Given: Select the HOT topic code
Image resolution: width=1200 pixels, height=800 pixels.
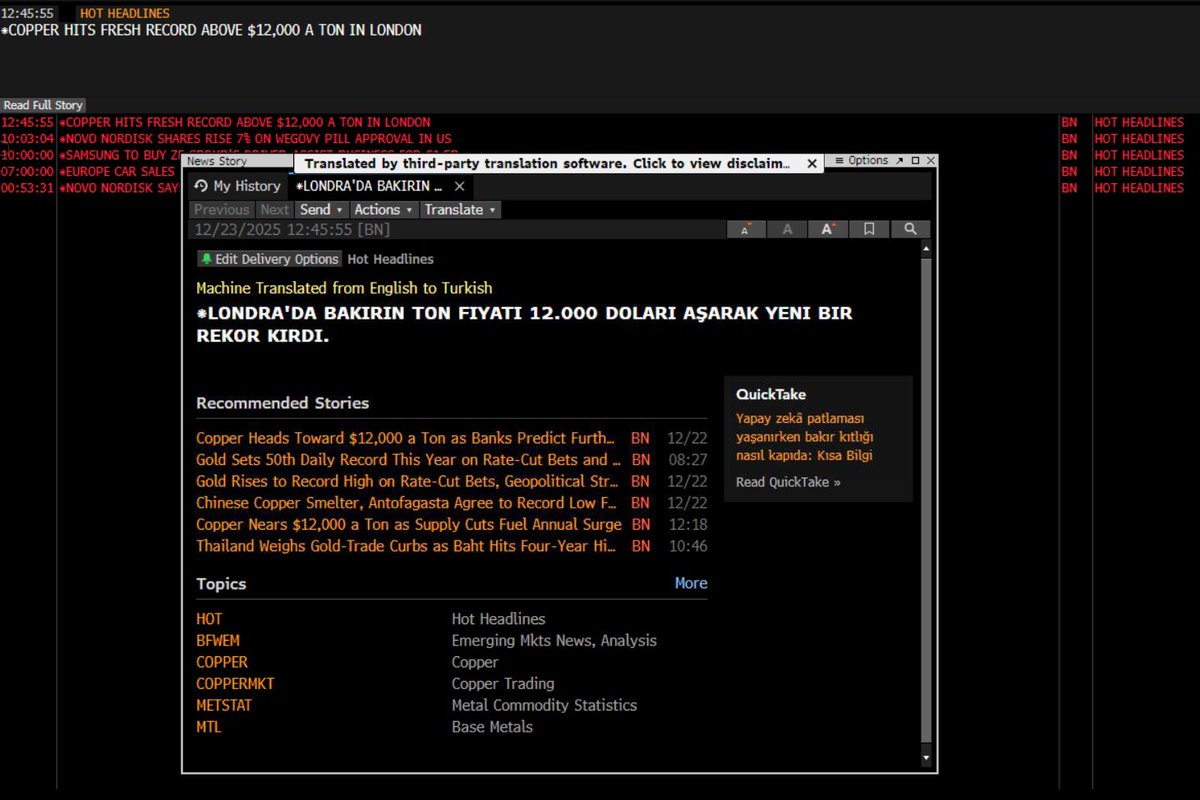Looking at the screenshot, I should point(209,619).
